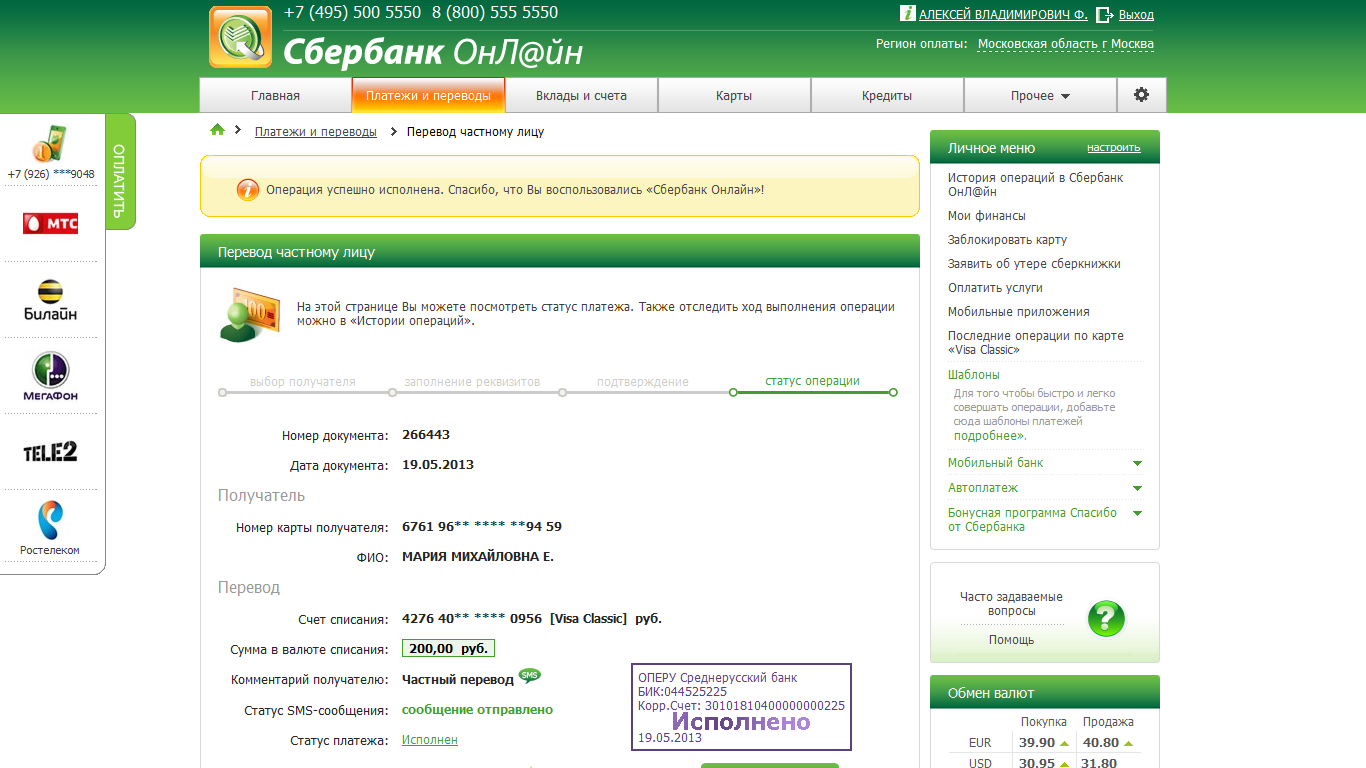Click the выбор получателя progress step
Viewport: 1366px width, 768px height.
[x=303, y=382]
